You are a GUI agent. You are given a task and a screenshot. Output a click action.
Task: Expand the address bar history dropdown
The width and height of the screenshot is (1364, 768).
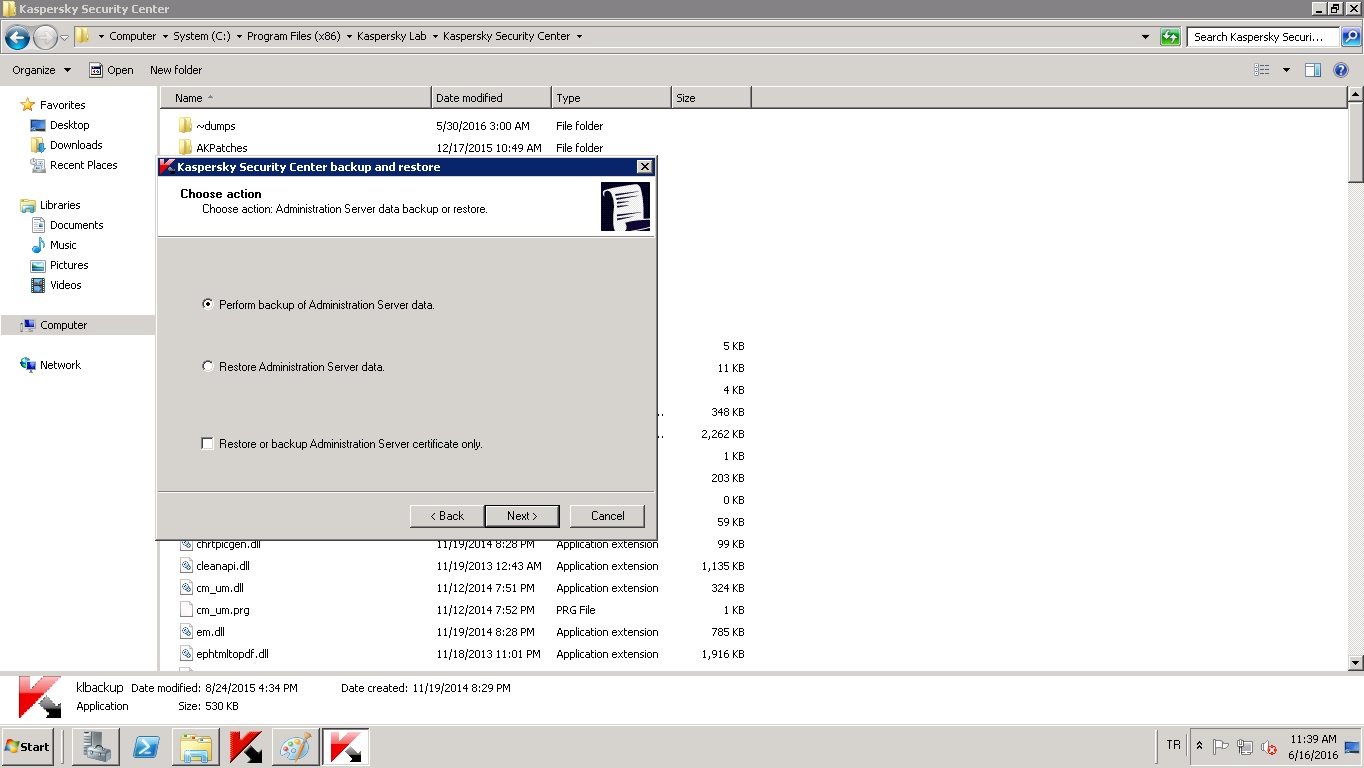(1145, 37)
